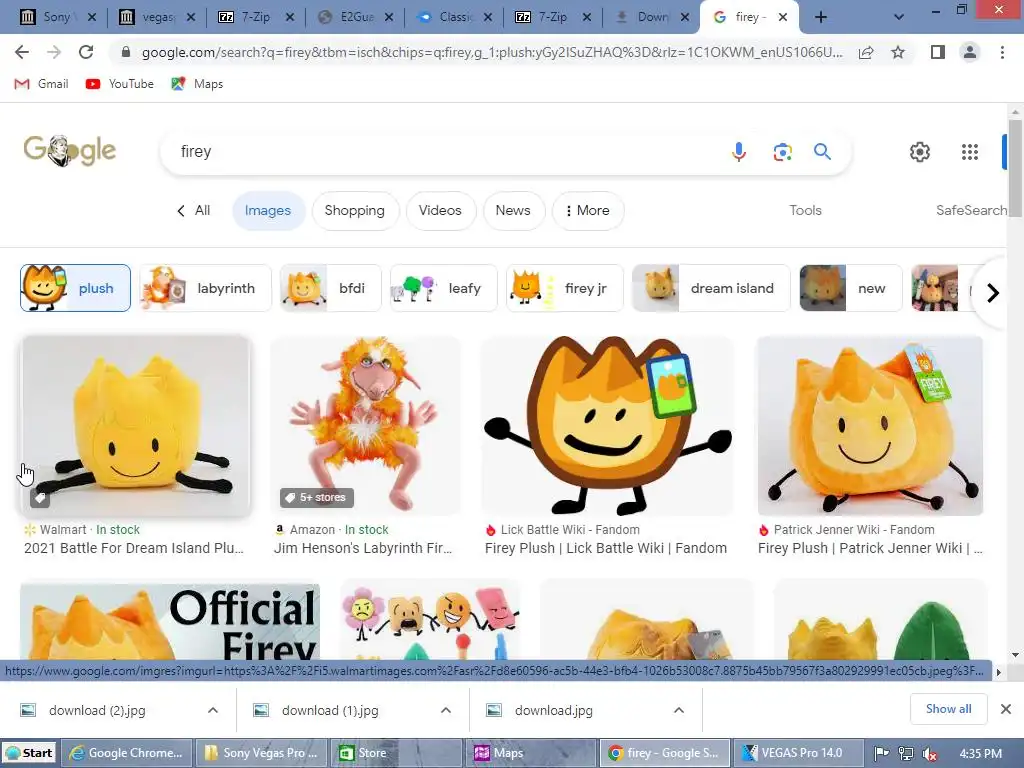
Task: Open YouTube bookmark
Action: tap(120, 84)
